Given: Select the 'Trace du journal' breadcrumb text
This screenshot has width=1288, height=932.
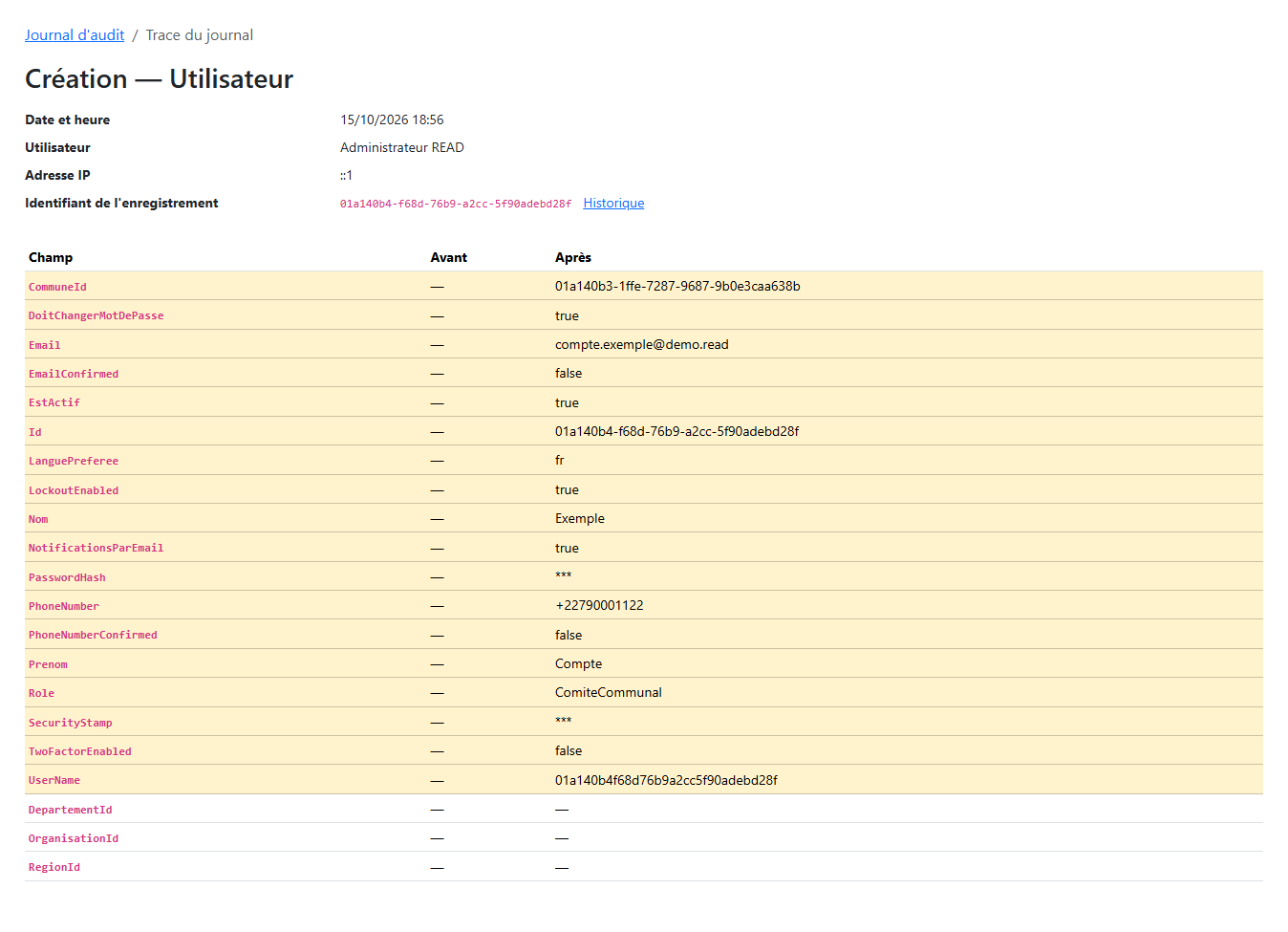Looking at the screenshot, I should coord(199,35).
